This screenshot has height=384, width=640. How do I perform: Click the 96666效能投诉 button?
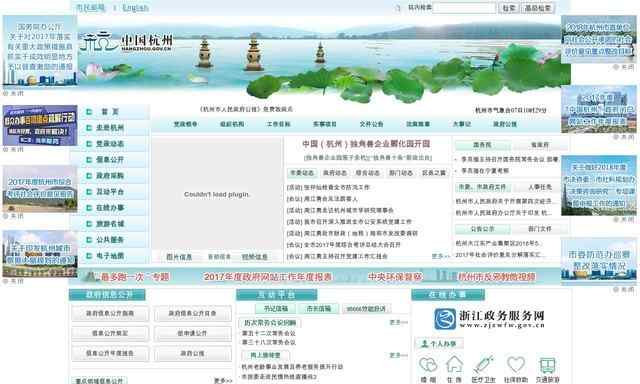(366, 309)
